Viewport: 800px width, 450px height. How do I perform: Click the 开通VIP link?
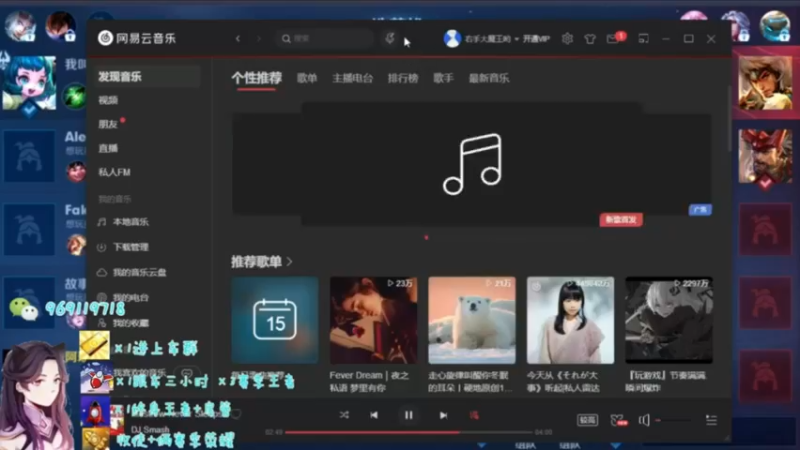coord(536,39)
